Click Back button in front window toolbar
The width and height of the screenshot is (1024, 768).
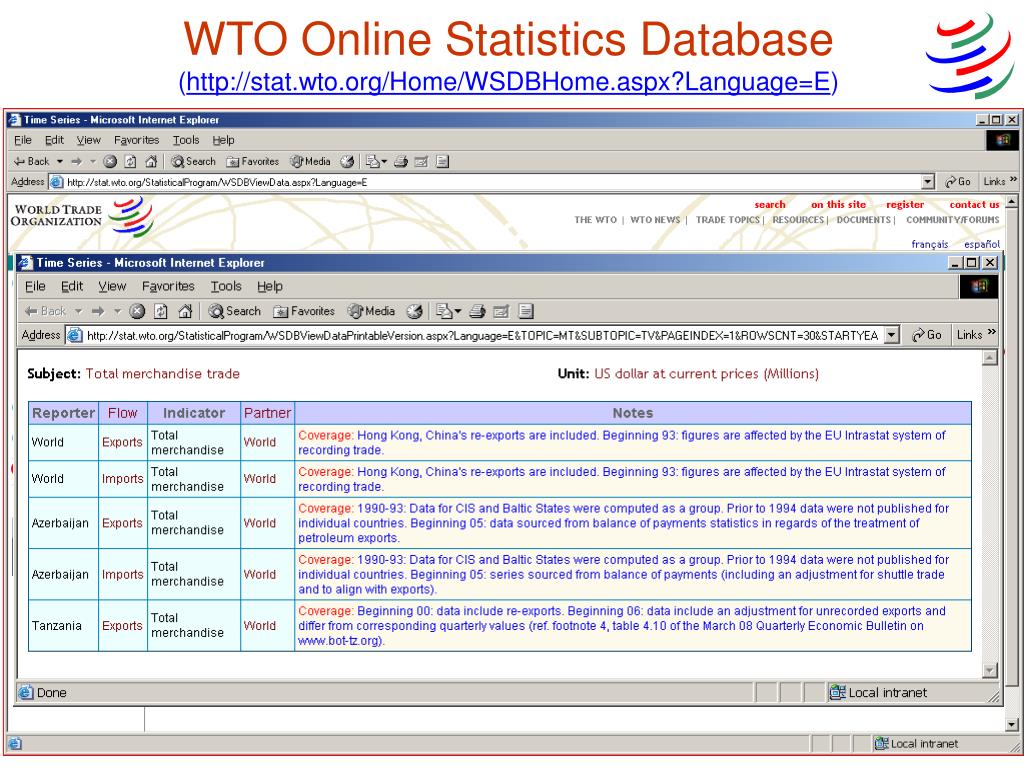(45, 312)
